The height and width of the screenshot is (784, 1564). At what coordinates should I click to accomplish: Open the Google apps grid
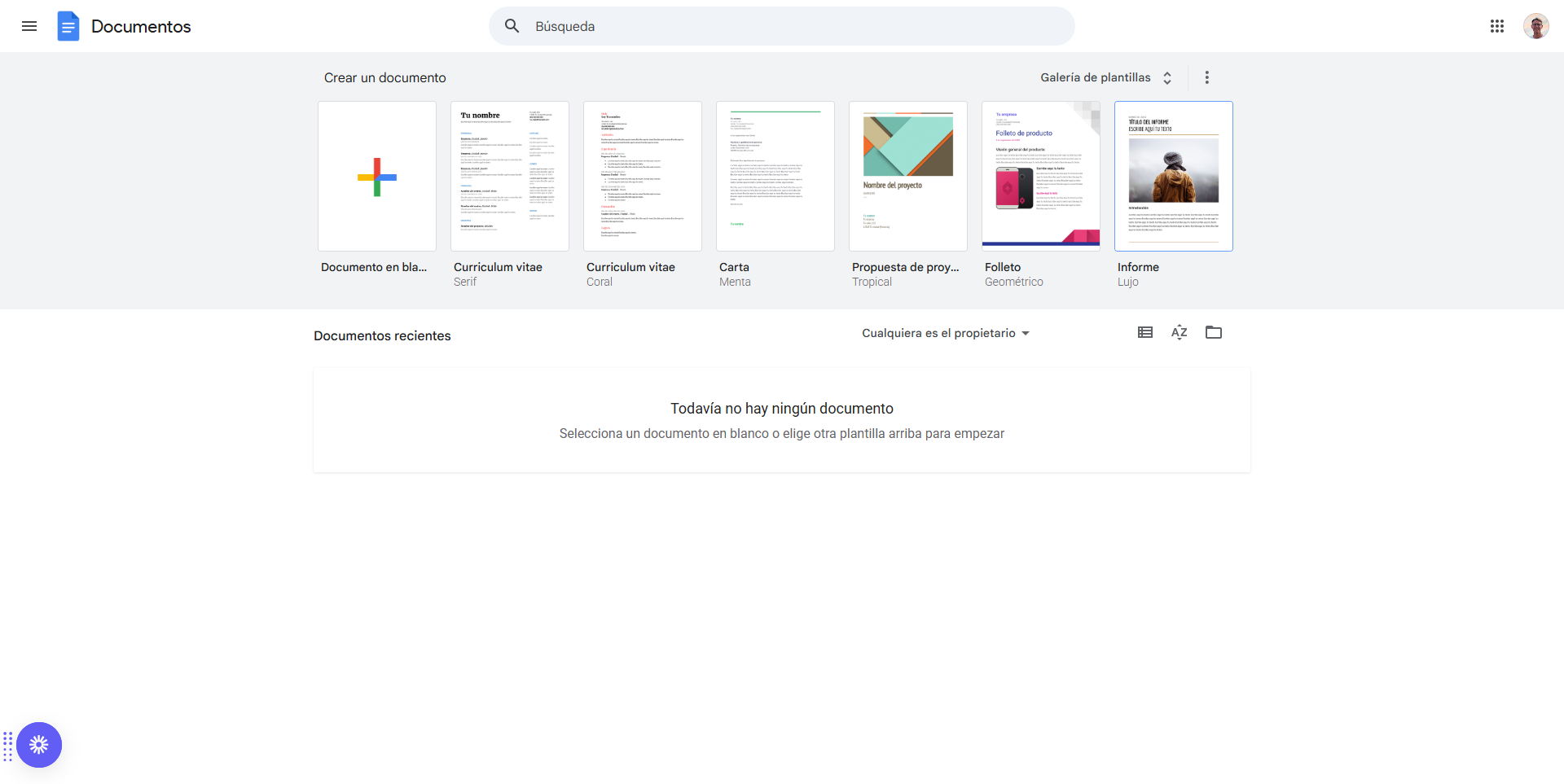(x=1496, y=26)
